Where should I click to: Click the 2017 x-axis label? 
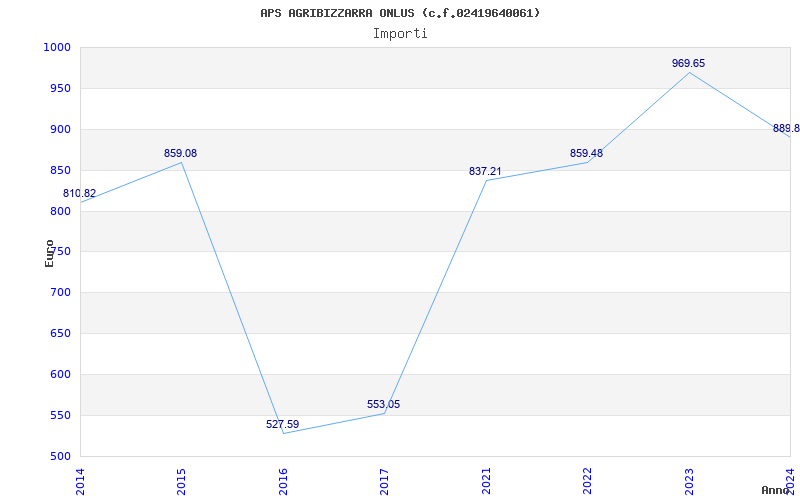(x=384, y=481)
